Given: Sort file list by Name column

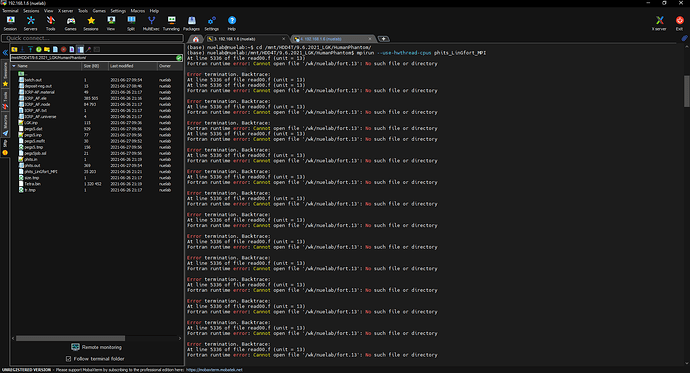Looking at the screenshot, I should [x=47, y=66].
